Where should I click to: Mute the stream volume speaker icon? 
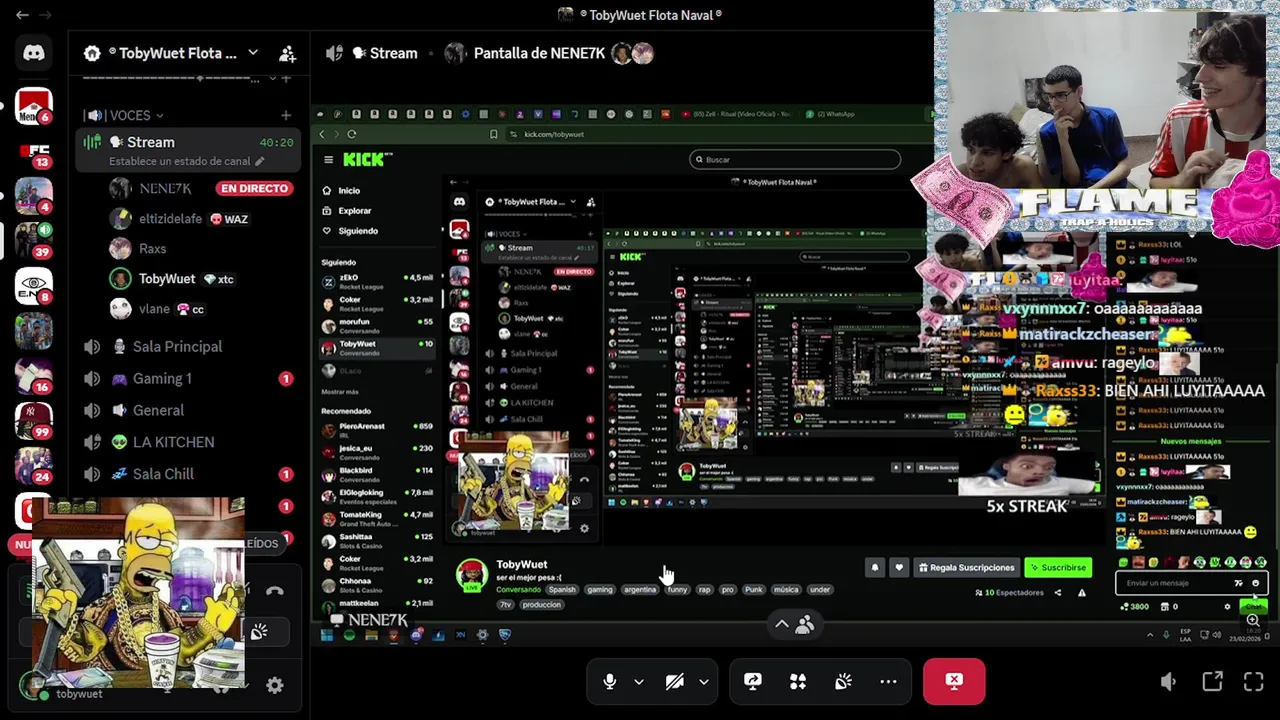(x=1168, y=682)
